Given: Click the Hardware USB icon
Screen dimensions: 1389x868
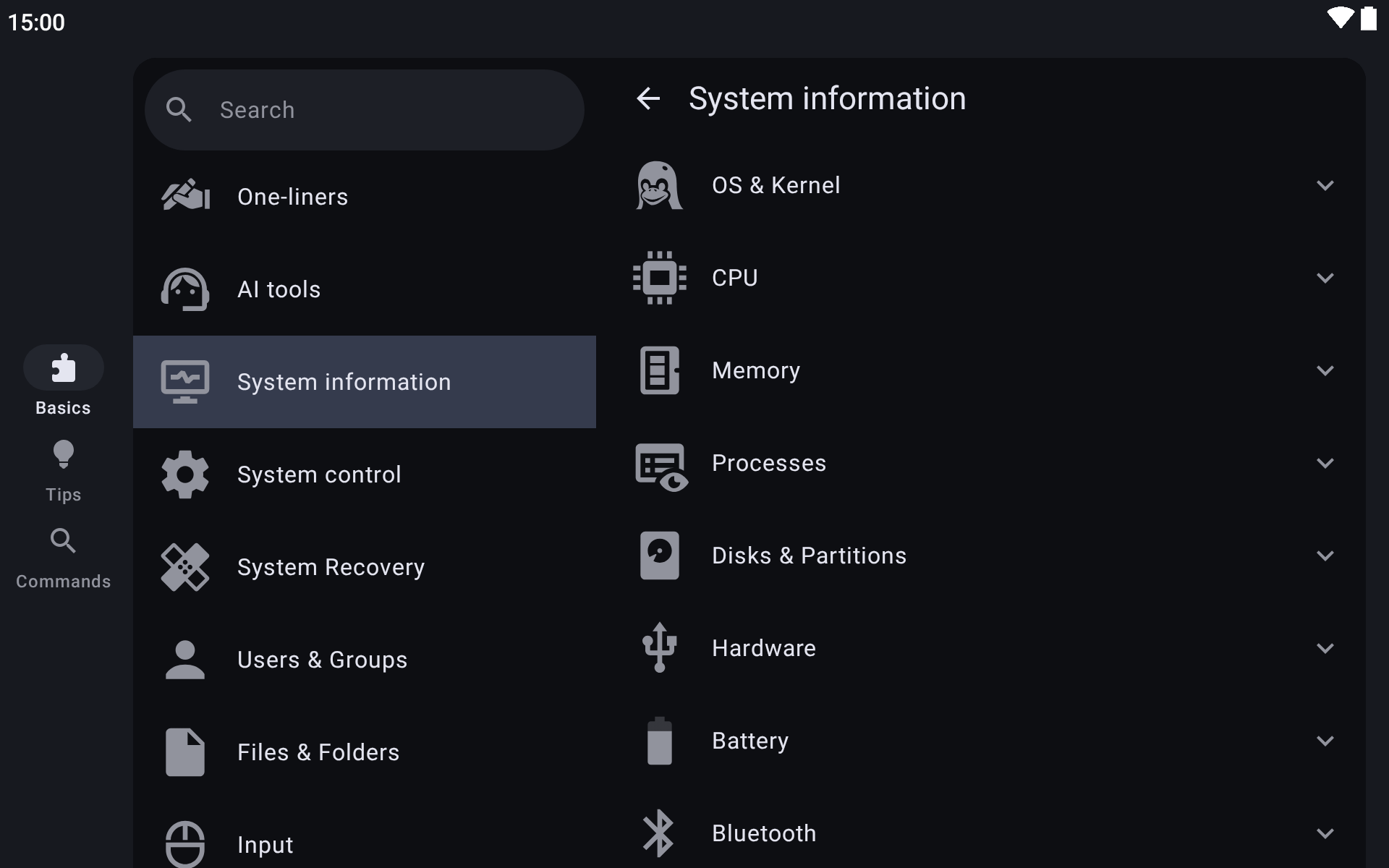Looking at the screenshot, I should tap(660, 647).
